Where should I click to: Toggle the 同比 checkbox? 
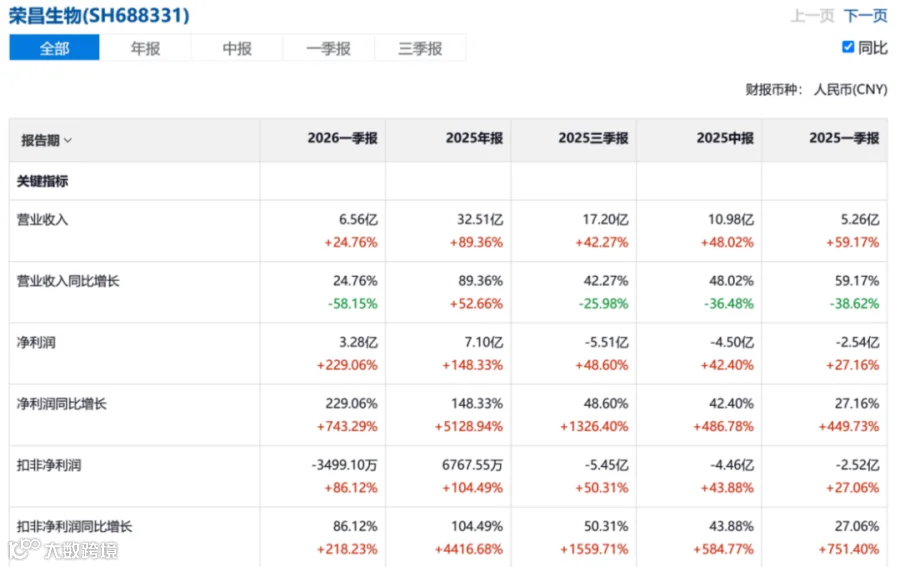point(848,47)
